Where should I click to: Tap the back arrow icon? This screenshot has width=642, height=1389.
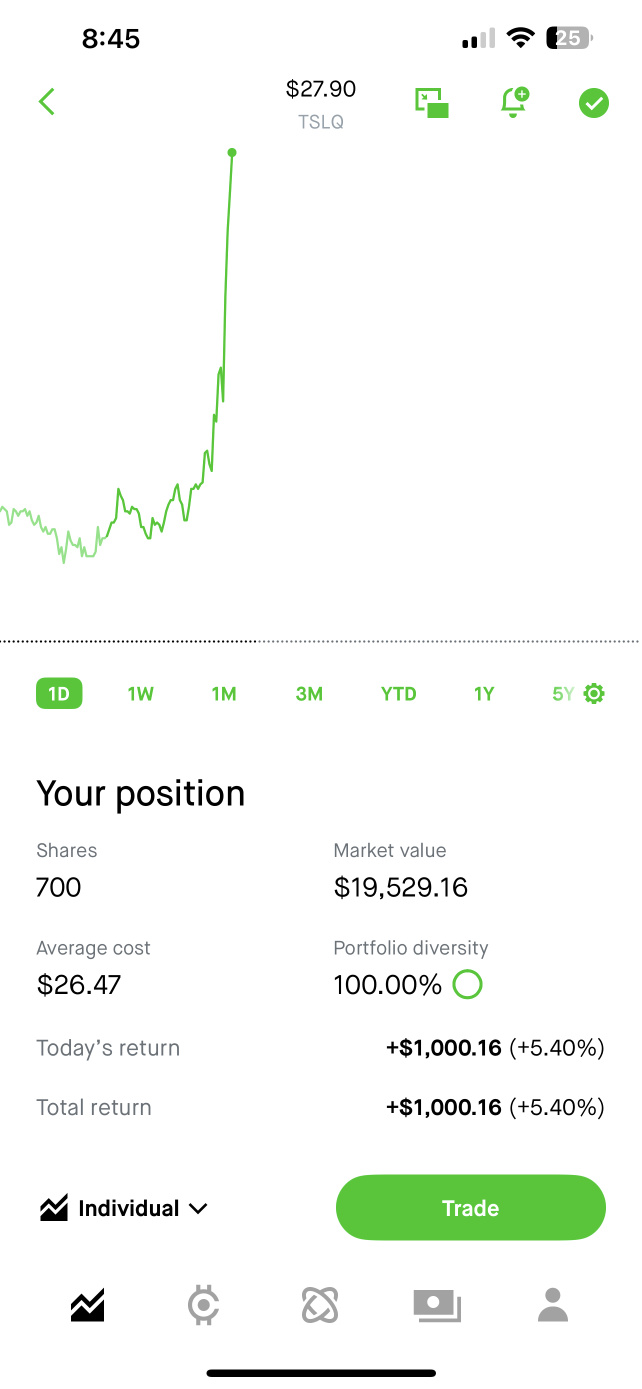tap(46, 101)
